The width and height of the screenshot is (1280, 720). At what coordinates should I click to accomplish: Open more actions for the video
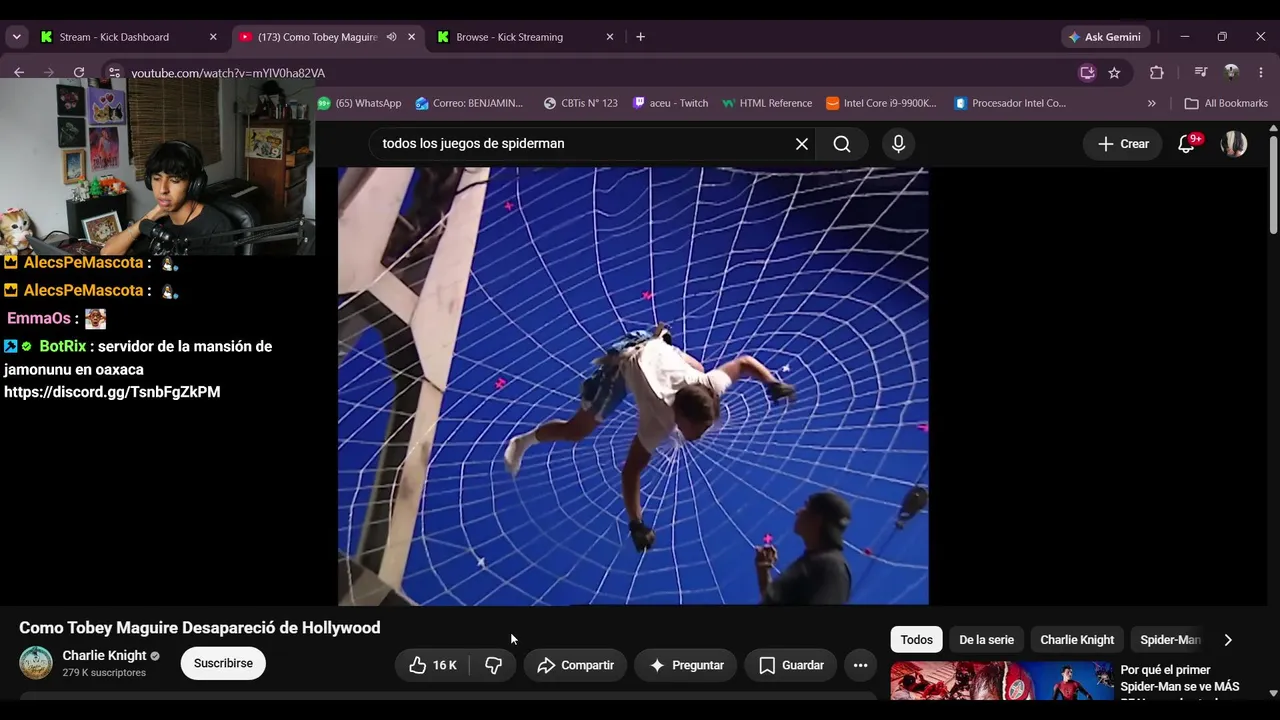point(860,665)
